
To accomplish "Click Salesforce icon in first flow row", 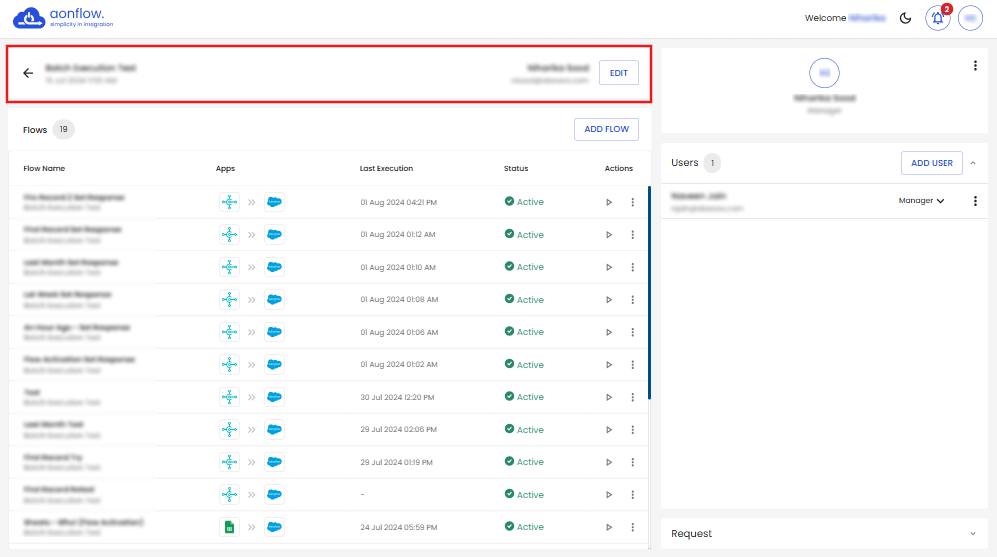I will tap(274, 202).
